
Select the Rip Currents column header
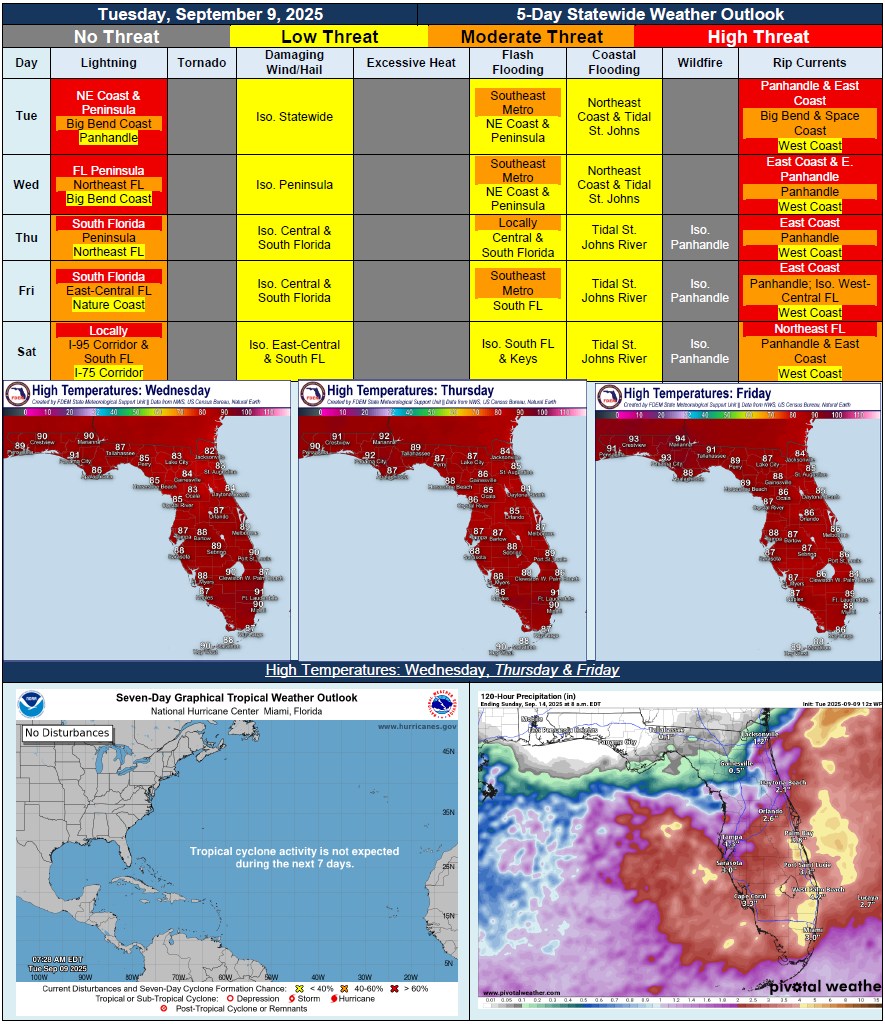tap(809, 63)
